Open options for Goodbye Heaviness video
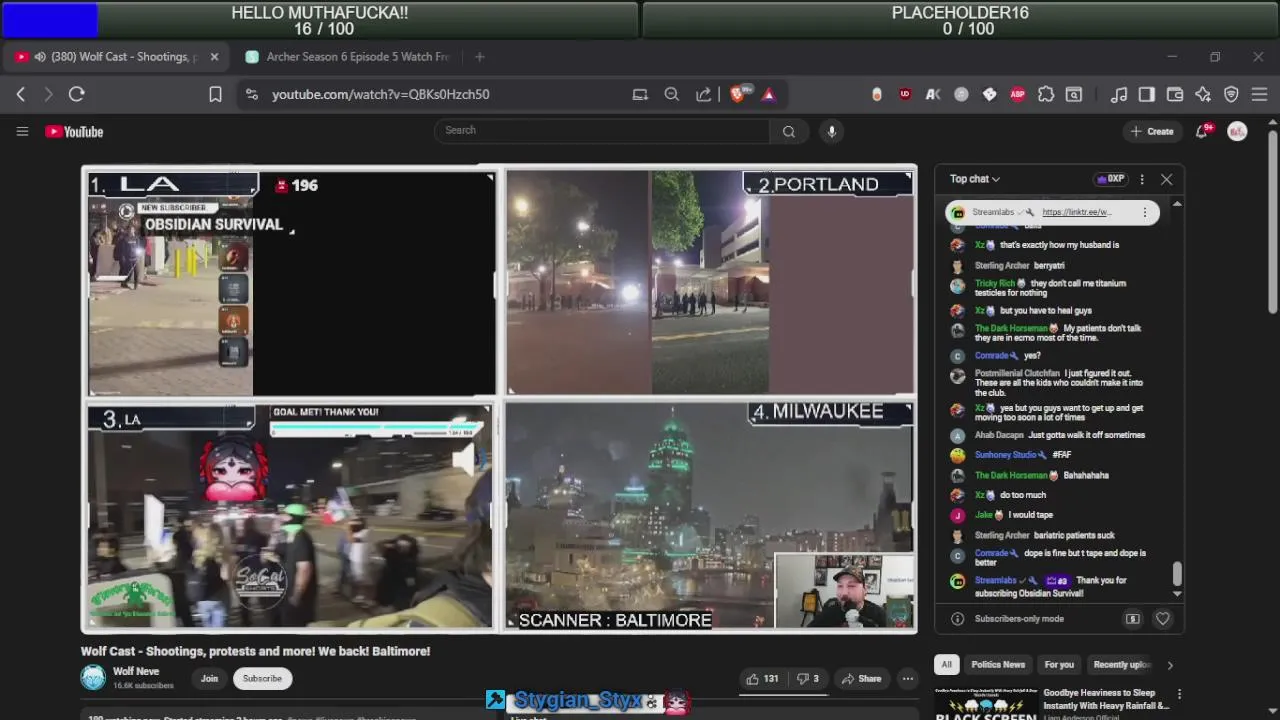Screen dimensions: 1280x720 point(1179,694)
